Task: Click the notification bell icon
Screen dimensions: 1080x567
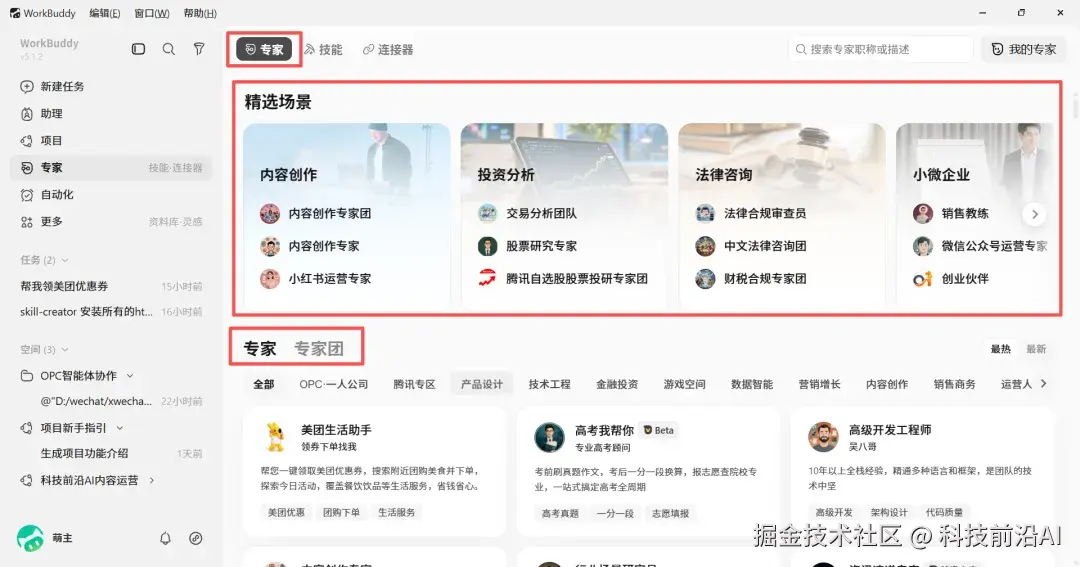Action: [165, 538]
